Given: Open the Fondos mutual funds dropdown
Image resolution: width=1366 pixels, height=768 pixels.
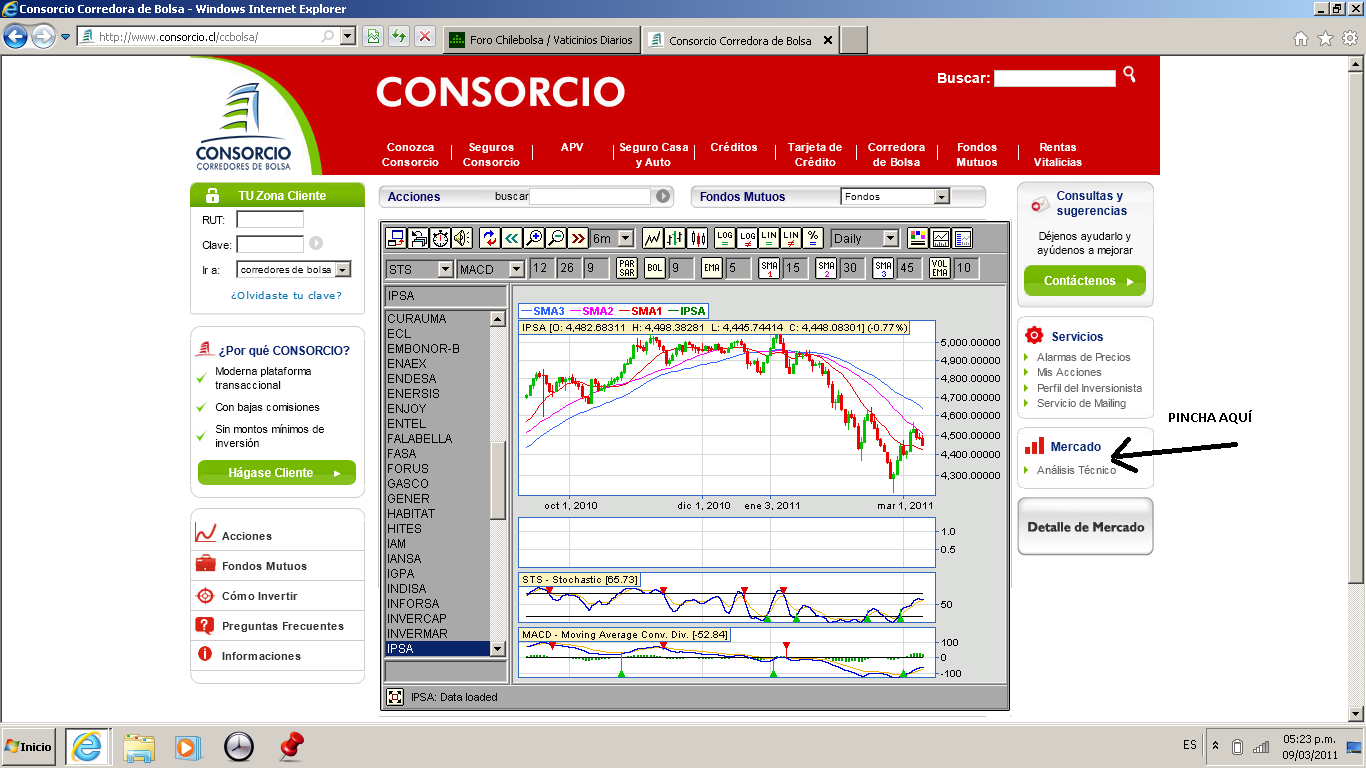Looking at the screenshot, I should 894,197.
